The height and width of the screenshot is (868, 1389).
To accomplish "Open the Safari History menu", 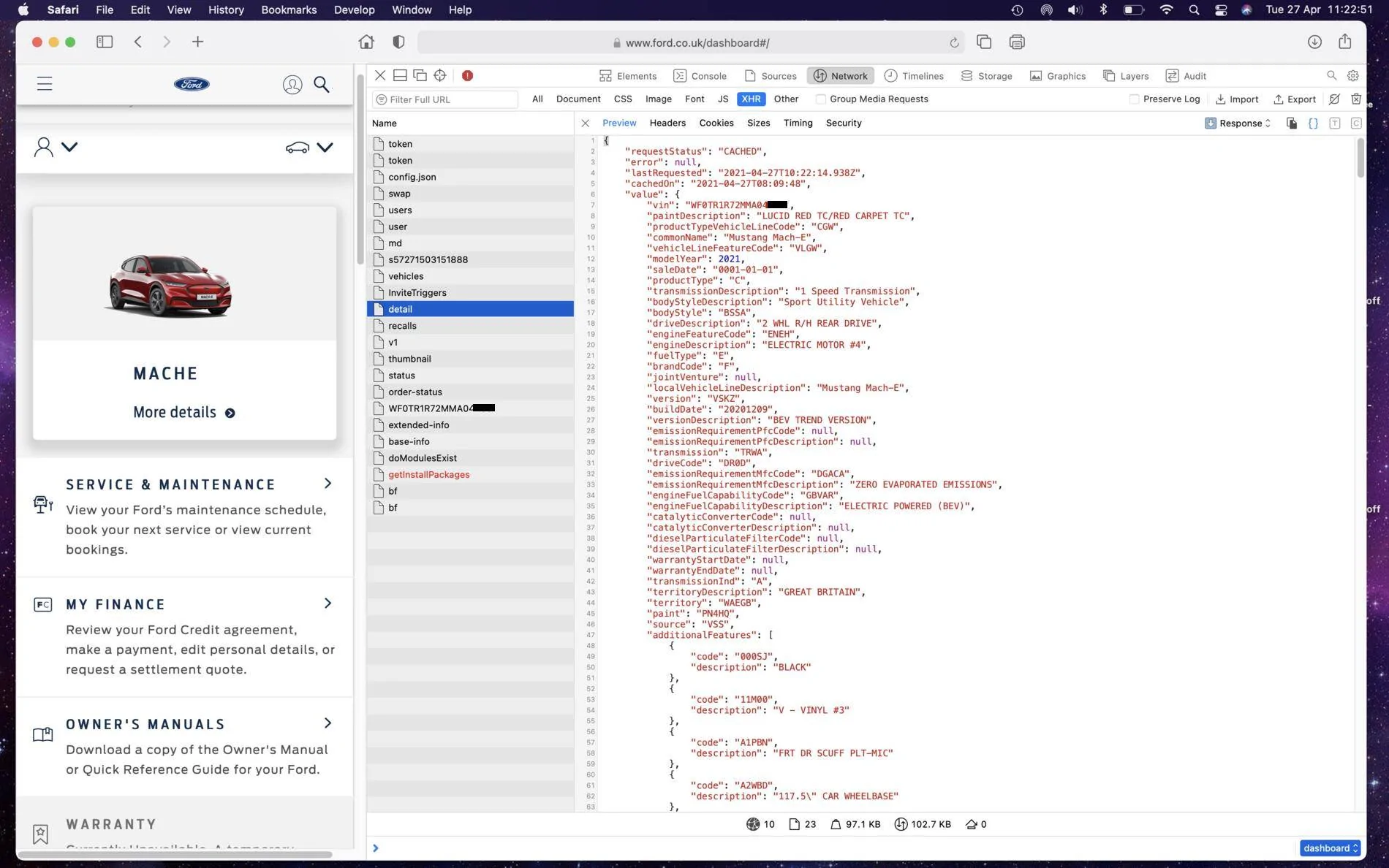I will (x=226, y=9).
